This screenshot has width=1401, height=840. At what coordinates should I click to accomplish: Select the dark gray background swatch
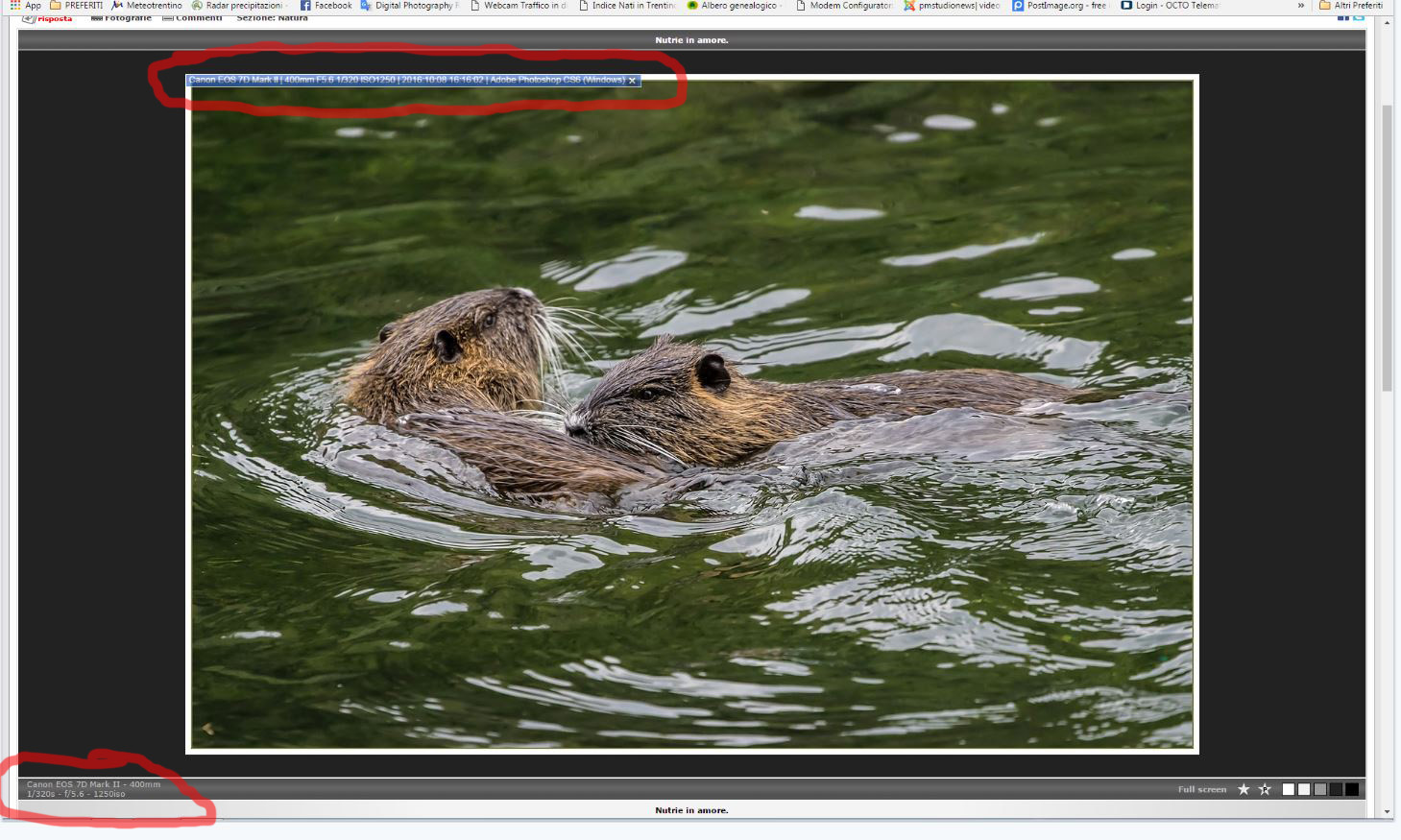1336,789
